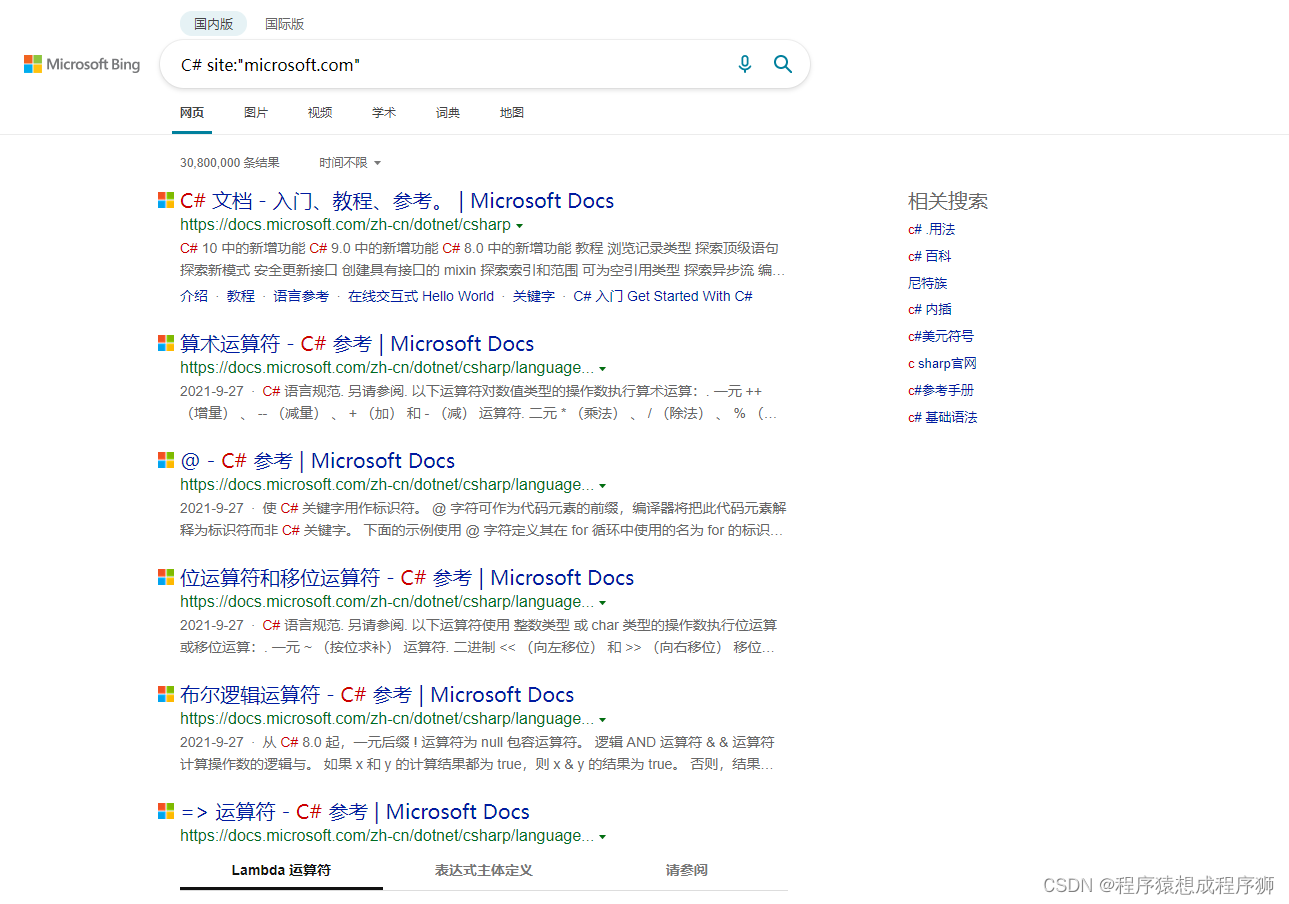Click the 教程 sublink
This screenshot has height=904, width=1289.
click(x=241, y=296)
